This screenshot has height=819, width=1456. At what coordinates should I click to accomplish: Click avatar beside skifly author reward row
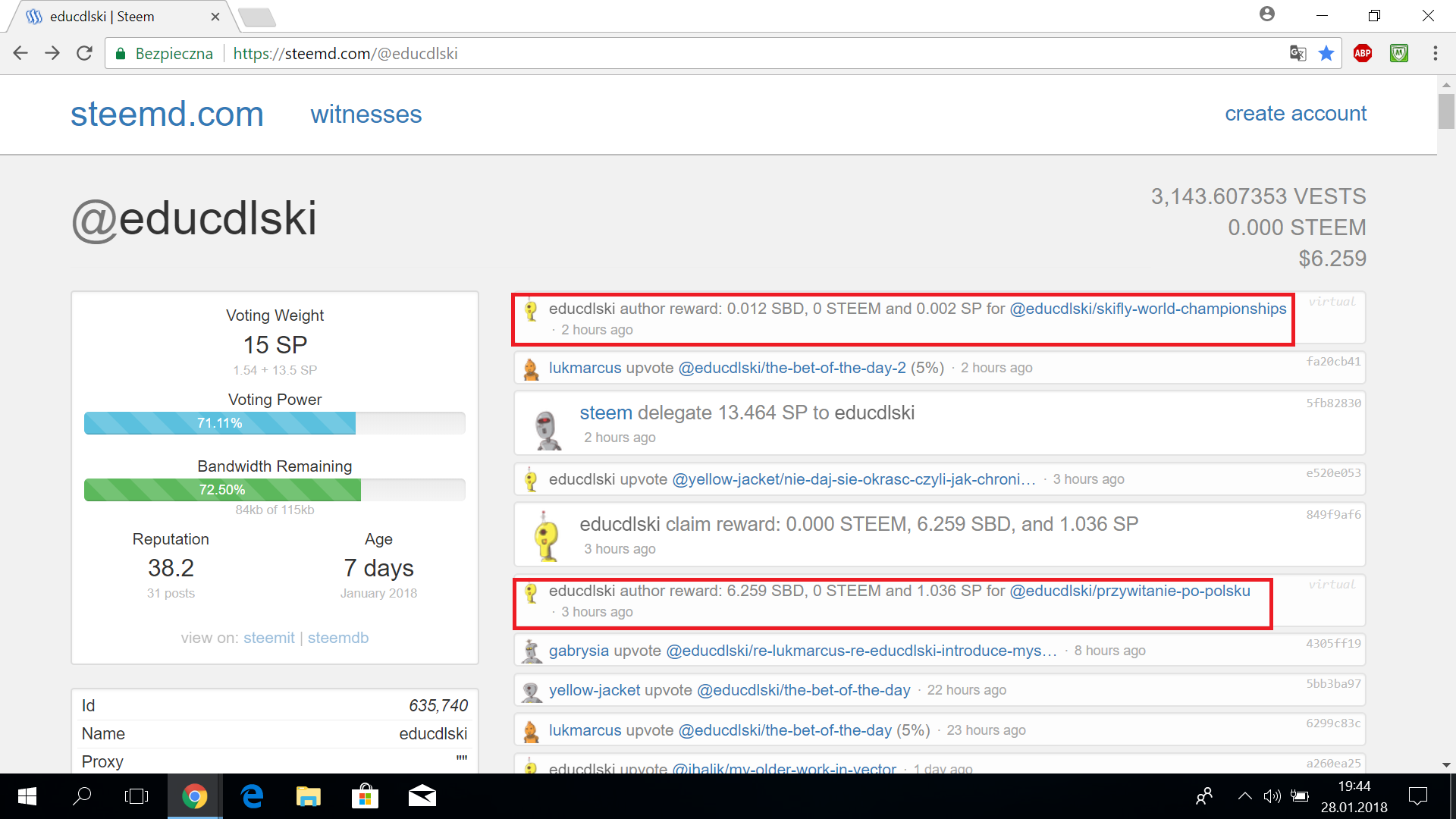click(x=531, y=310)
